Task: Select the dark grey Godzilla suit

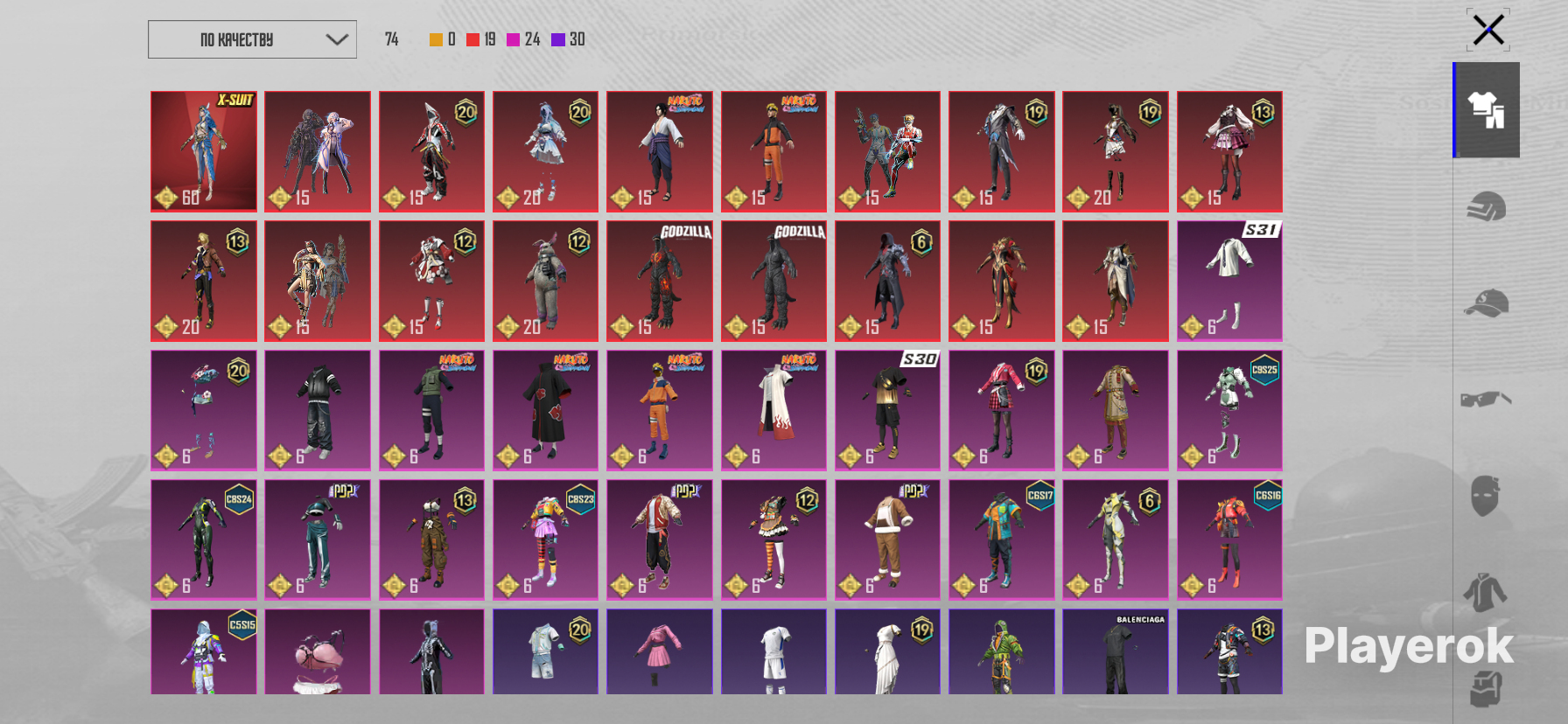Action: 773,281
